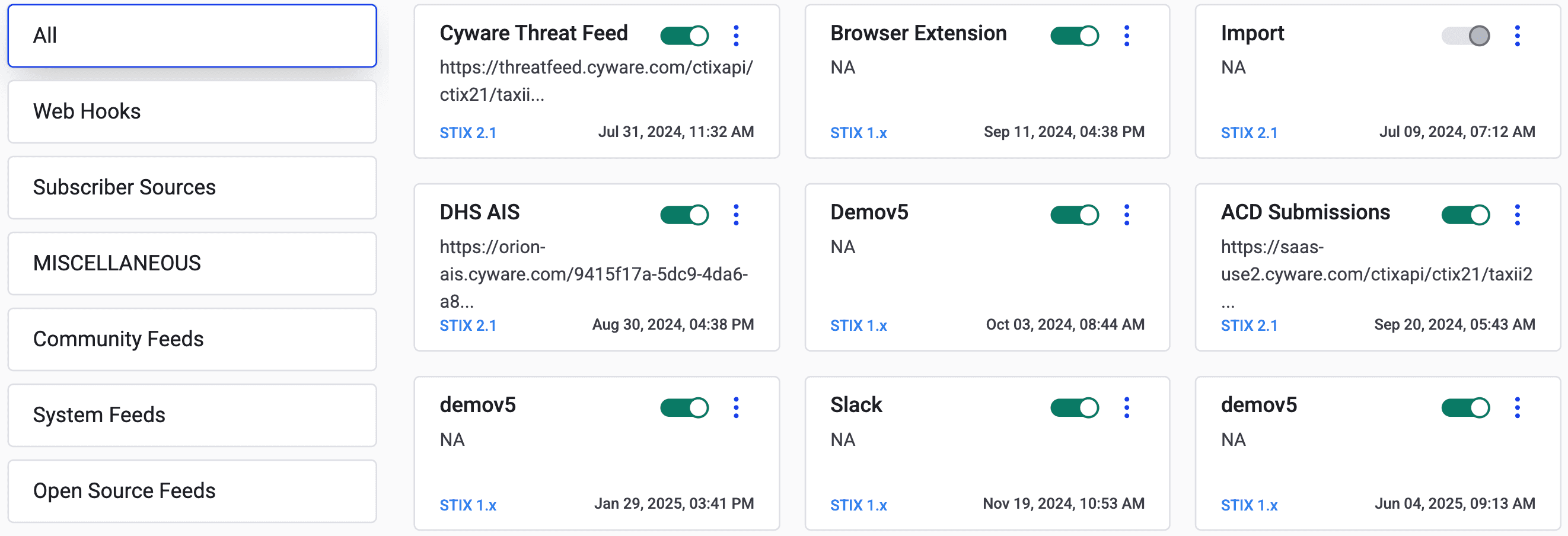Click the NA text on Browser Extension card
1568x536 pixels.
pos(843,68)
